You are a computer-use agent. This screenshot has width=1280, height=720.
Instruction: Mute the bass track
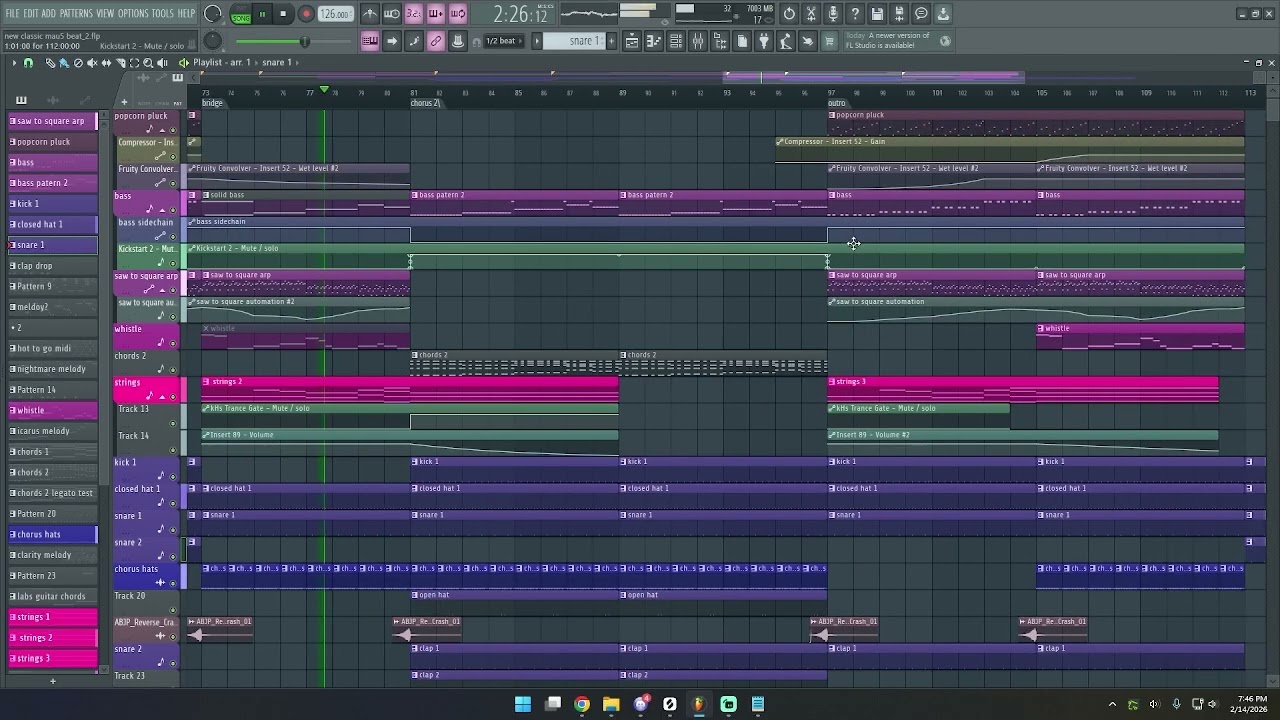point(172,210)
